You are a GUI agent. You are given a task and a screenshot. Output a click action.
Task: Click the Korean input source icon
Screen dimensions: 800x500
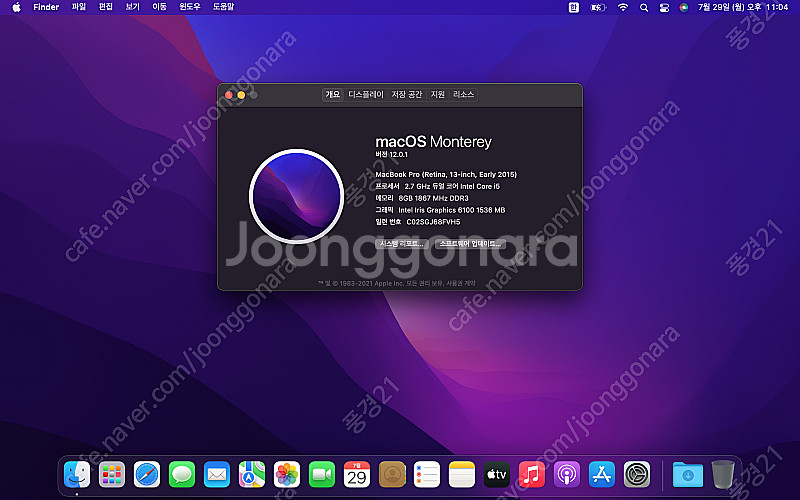point(573,7)
